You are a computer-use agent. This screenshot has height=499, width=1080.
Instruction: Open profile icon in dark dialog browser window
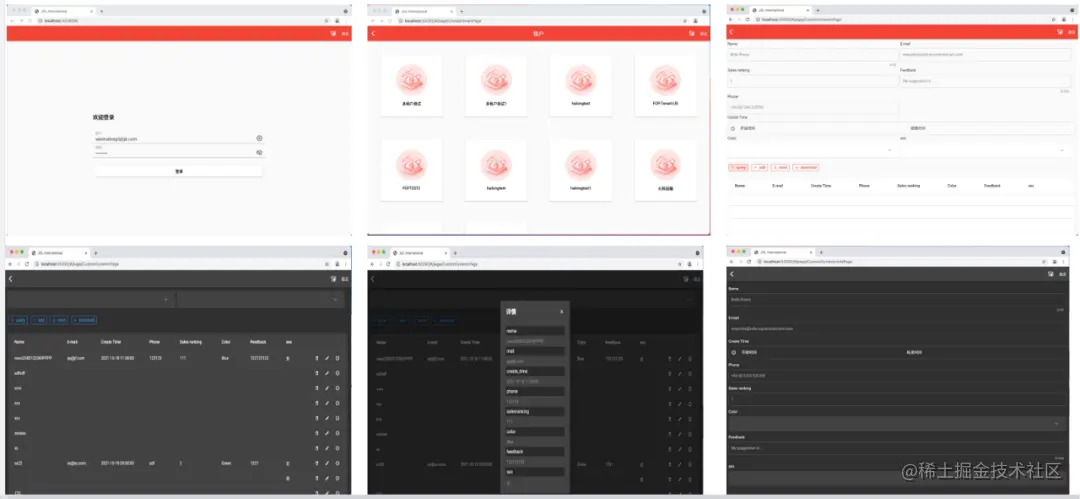(687, 264)
